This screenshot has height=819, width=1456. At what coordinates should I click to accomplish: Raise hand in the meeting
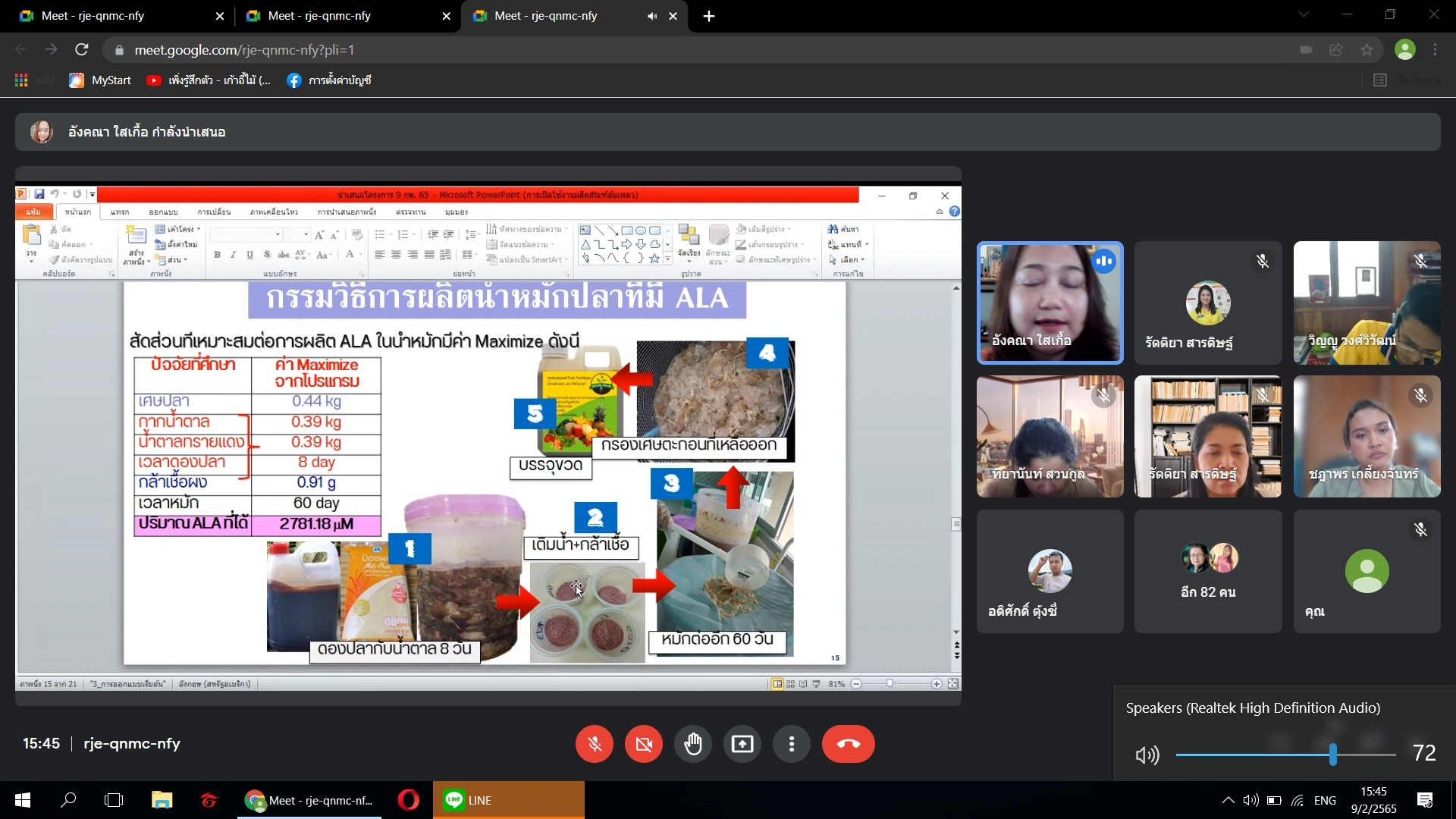point(693,744)
